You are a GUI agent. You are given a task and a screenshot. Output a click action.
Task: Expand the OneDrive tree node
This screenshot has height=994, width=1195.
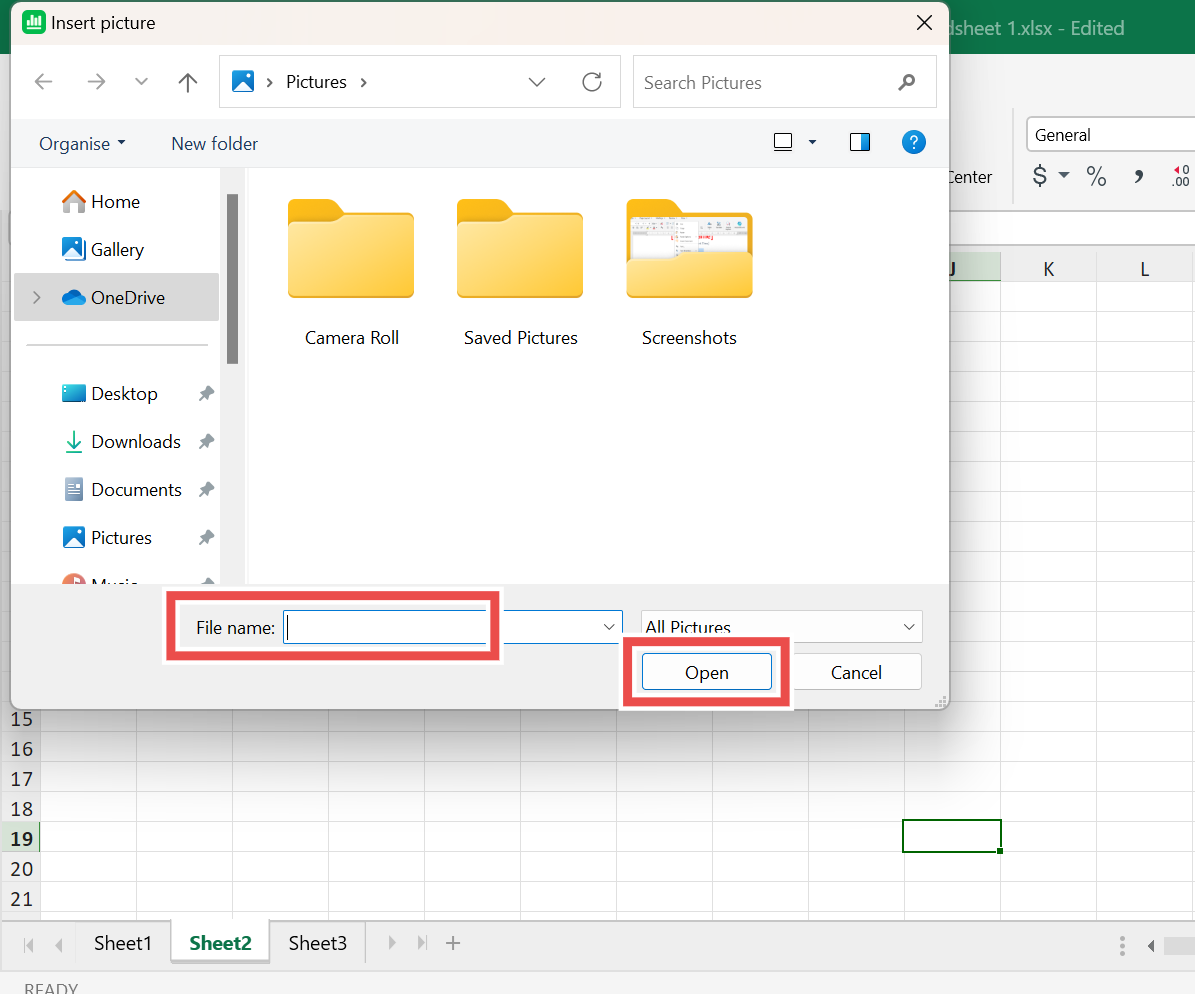(37, 298)
